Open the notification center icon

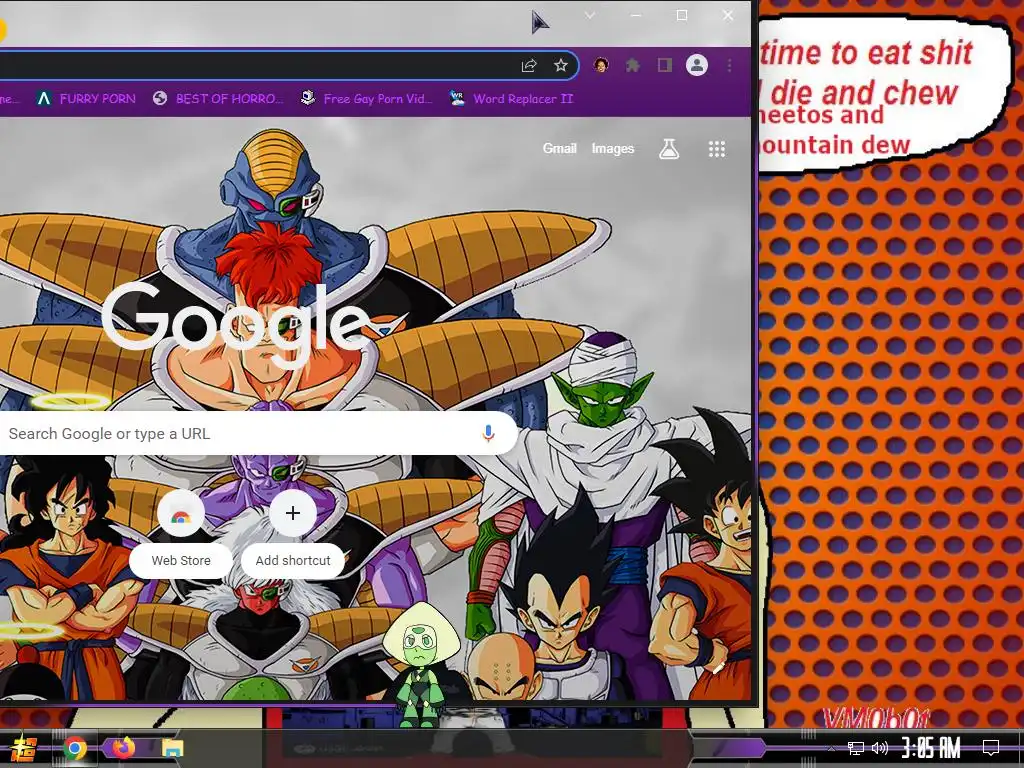pyautogui.click(x=991, y=747)
